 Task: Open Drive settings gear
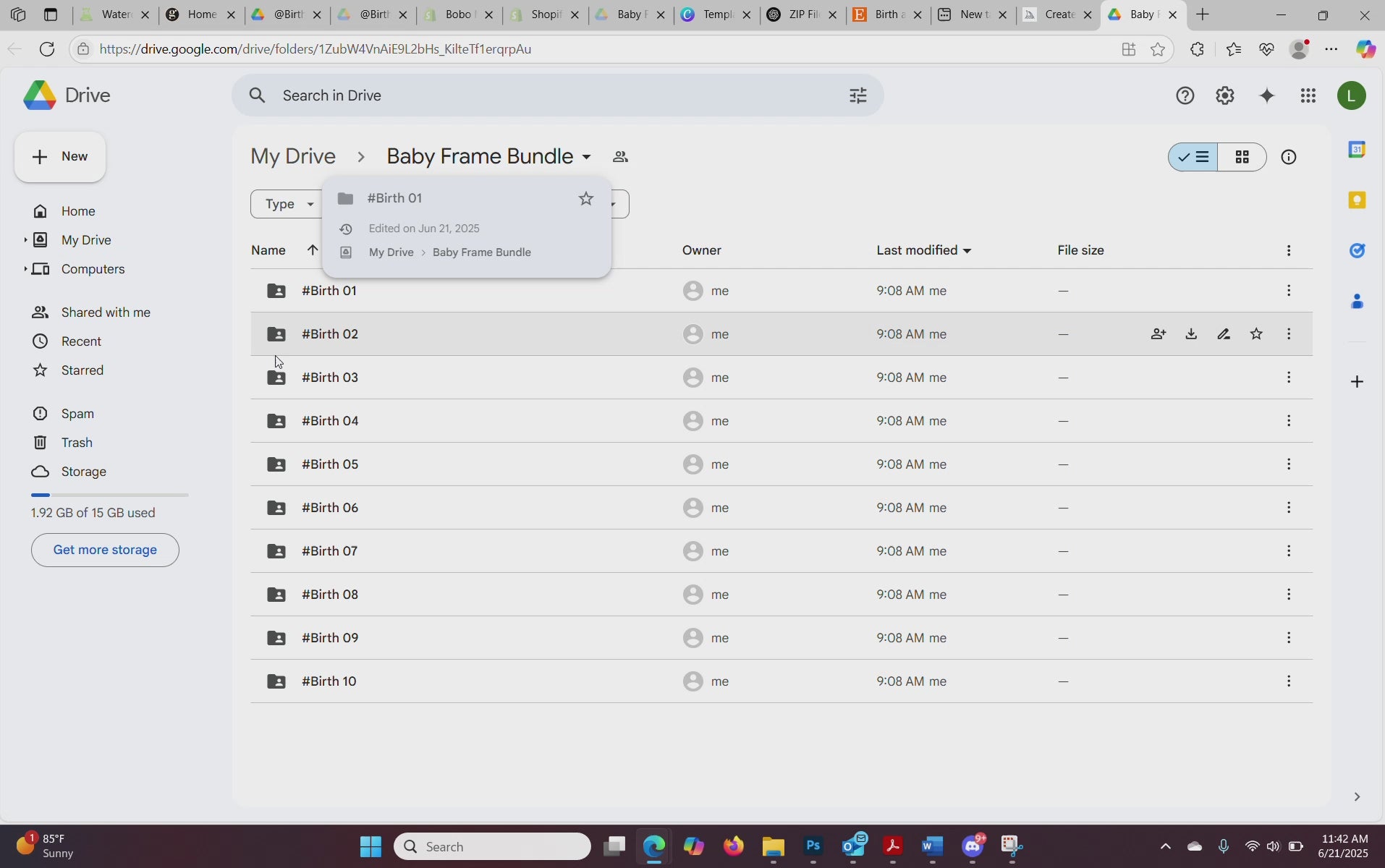pyautogui.click(x=1224, y=95)
